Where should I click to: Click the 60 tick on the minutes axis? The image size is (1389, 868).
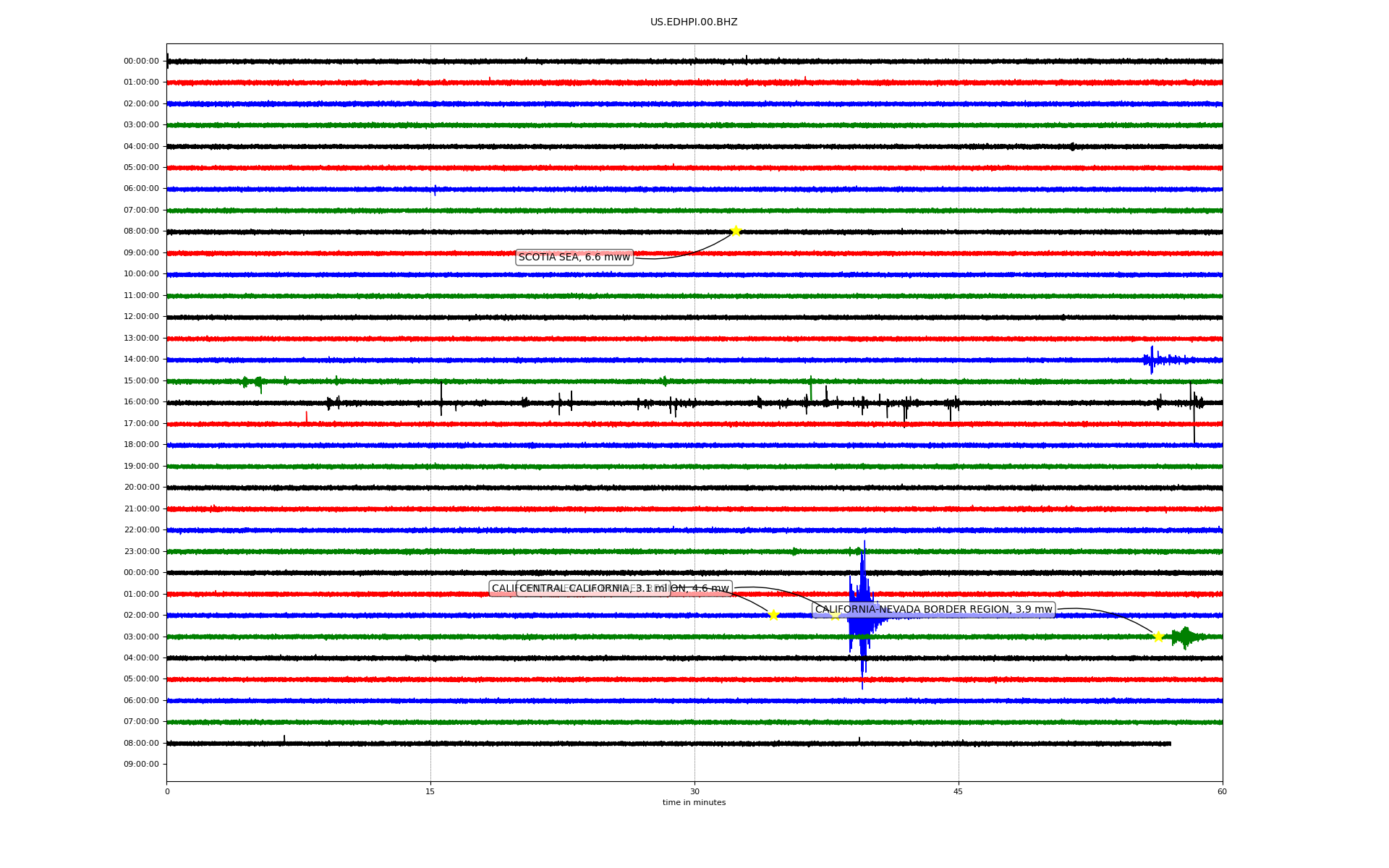point(1222,792)
